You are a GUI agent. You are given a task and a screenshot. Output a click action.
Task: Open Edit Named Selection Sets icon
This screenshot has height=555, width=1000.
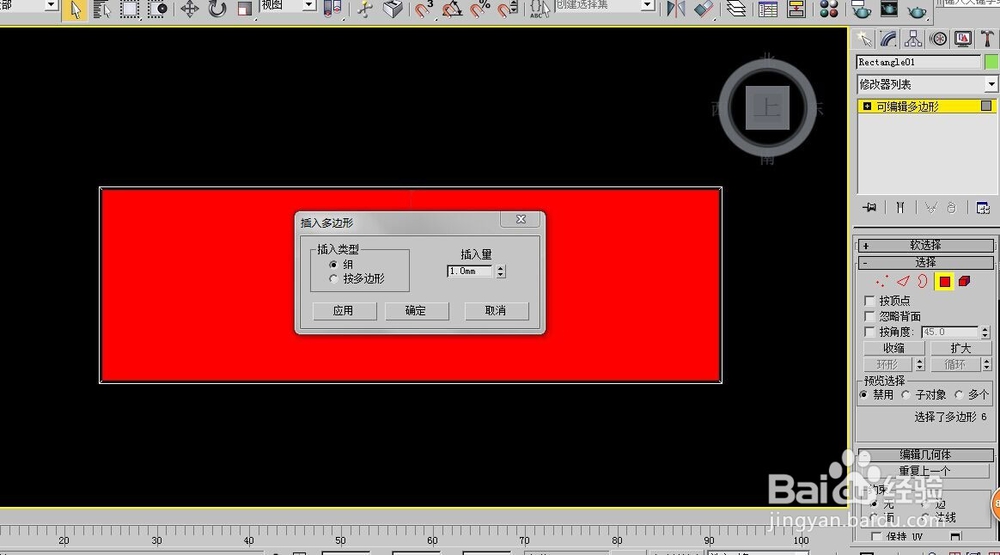(540, 10)
